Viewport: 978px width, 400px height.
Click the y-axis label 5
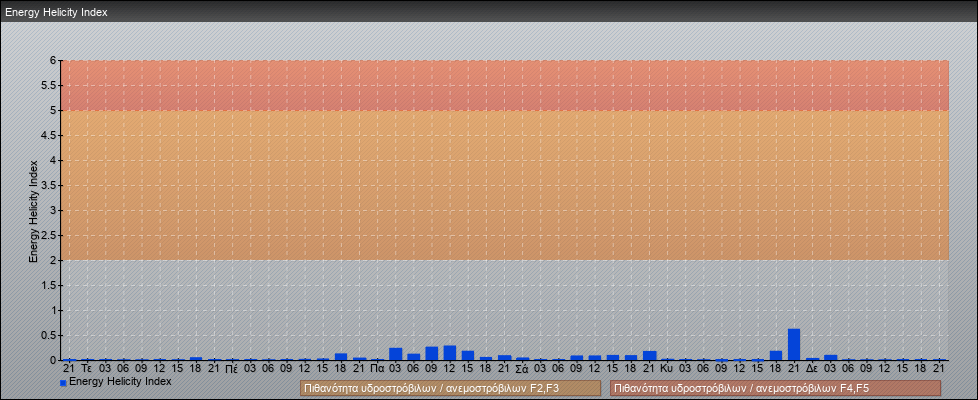coord(53,110)
